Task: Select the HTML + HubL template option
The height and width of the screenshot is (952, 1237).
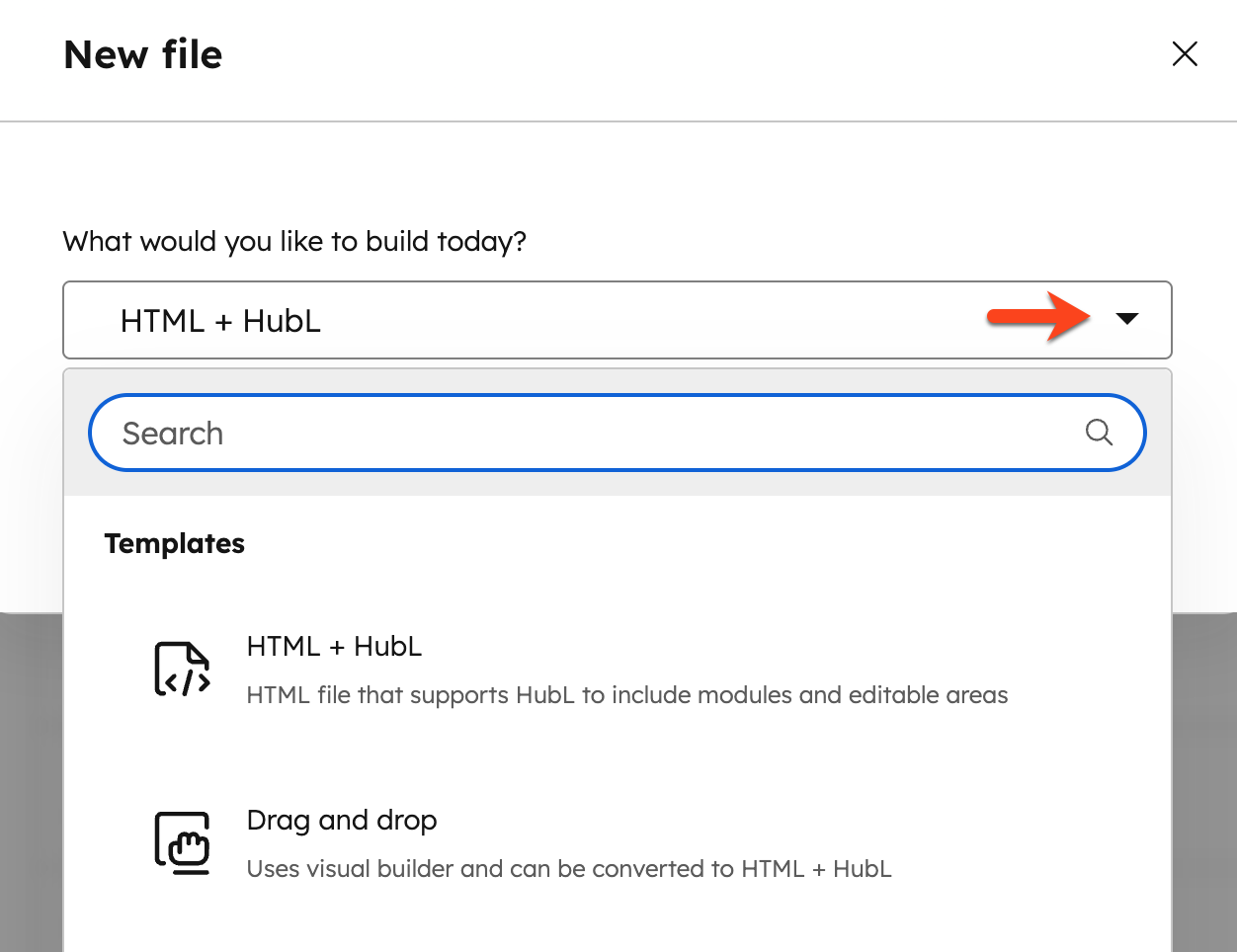Action: coord(334,646)
